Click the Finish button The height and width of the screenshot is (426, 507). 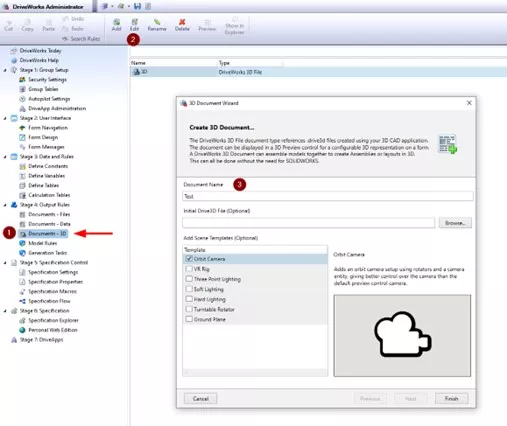point(451,399)
